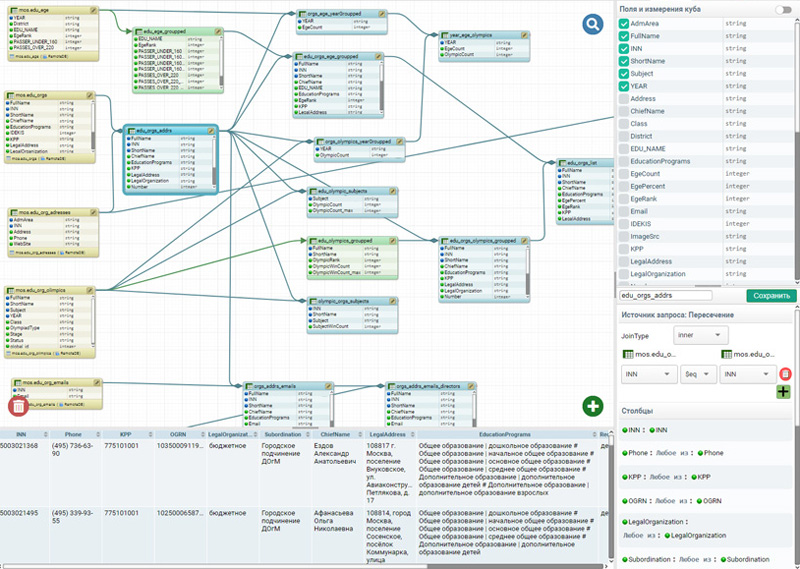800x569 pixels.
Task: Click the Subordination column mapping row
Action: tap(707, 559)
